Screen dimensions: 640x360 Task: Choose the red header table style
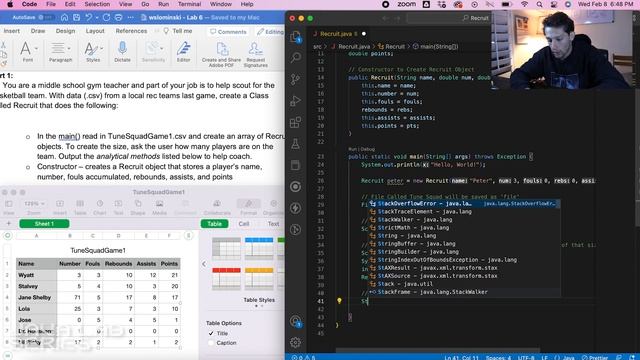[226, 278]
